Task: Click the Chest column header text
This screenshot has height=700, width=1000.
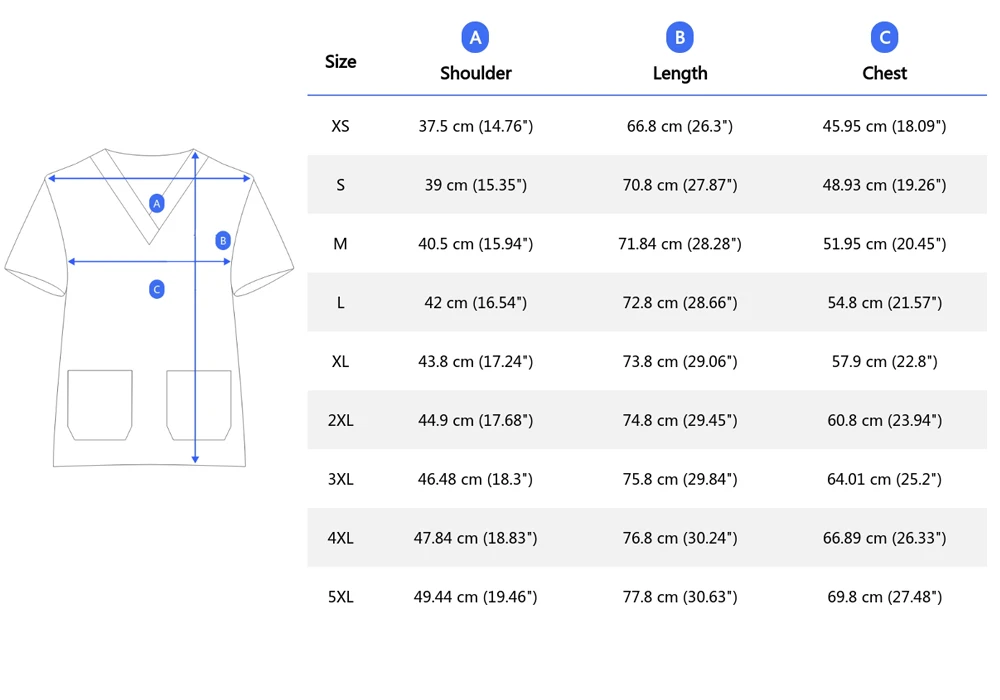Action: coord(884,73)
